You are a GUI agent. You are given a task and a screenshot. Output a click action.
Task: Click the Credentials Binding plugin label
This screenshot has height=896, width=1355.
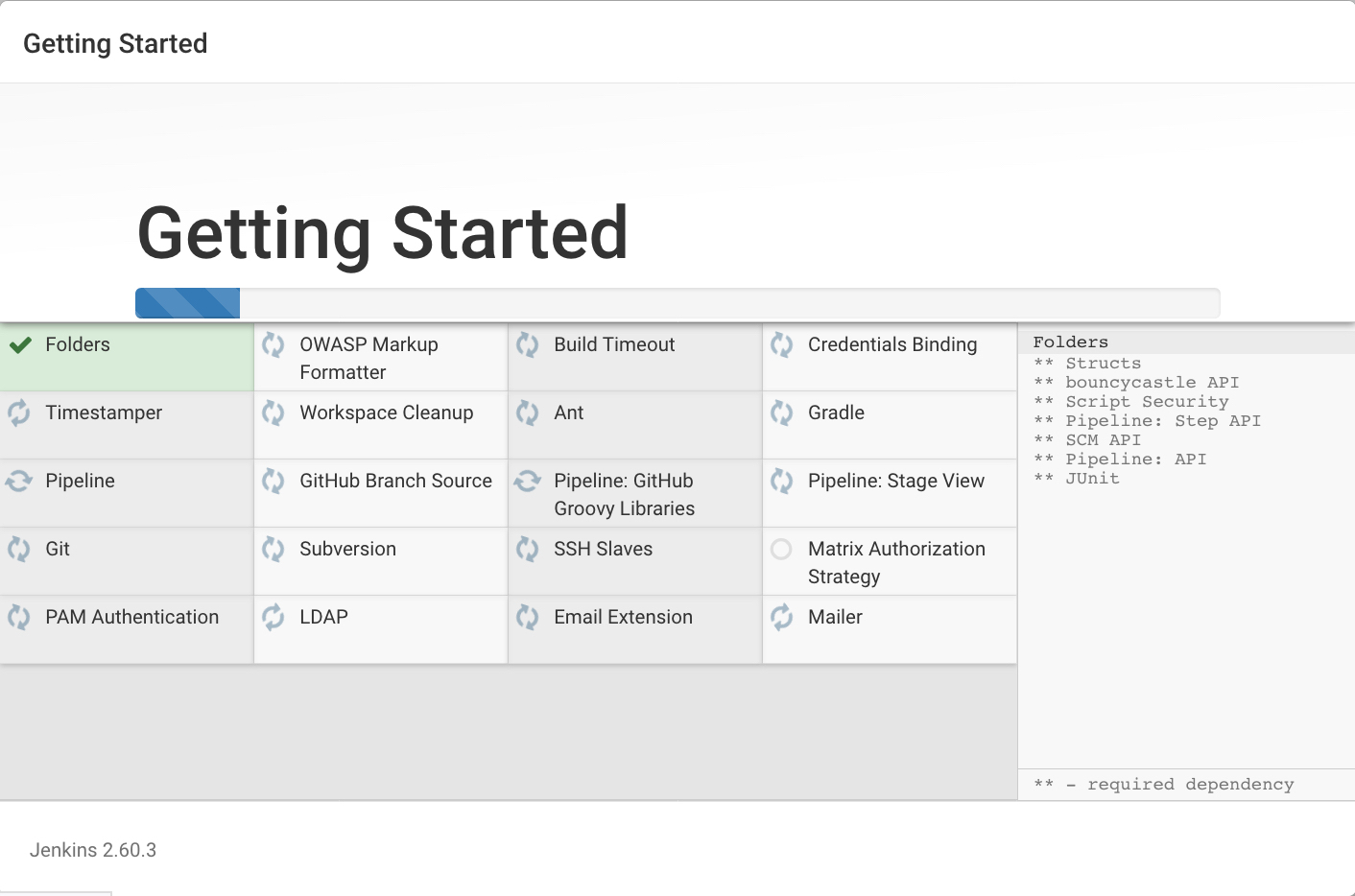pyautogui.click(x=892, y=345)
